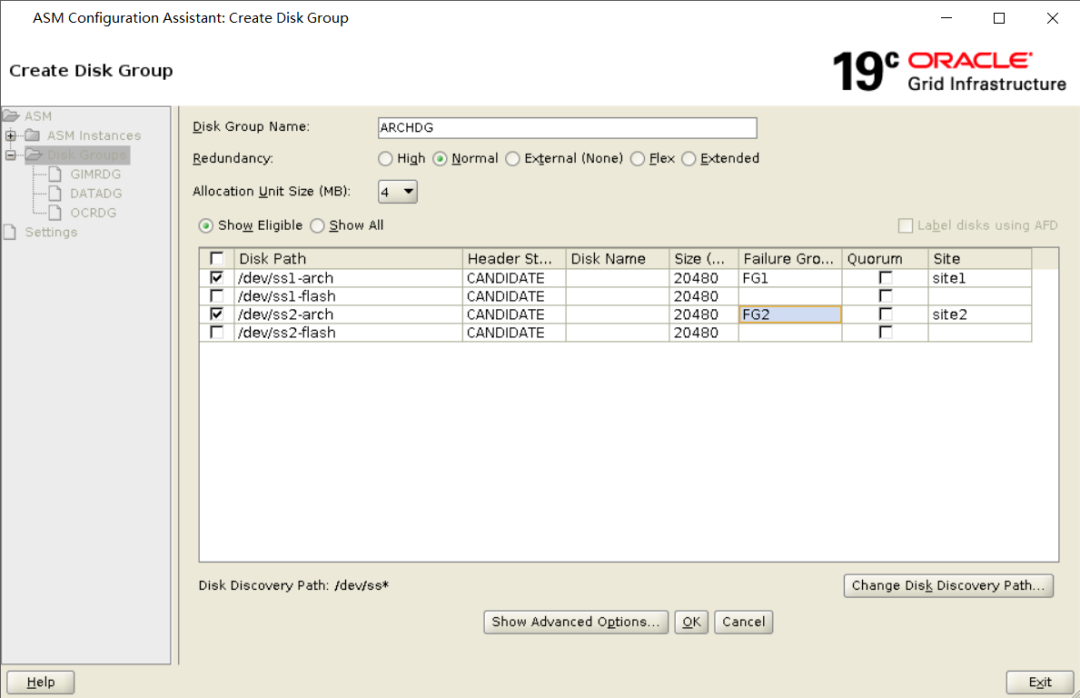This screenshot has height=698, width=1080.
Task: Select External (None) redundancy
Action: (512, 158)
